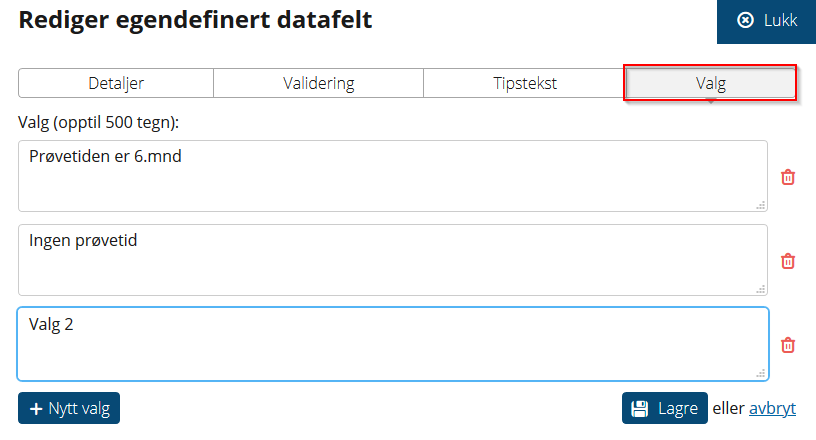This screenshot has width=816, height=440.
Task: Delete the 'Prøvetiden er 6.mnd' choice via trash icon
Action: tap(788, 177)
